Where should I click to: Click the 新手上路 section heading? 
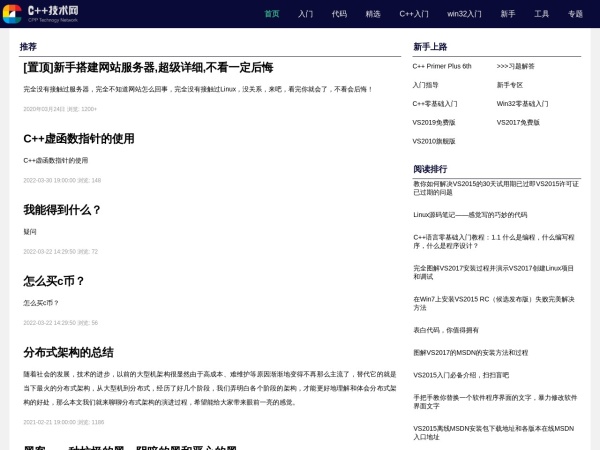430,47
